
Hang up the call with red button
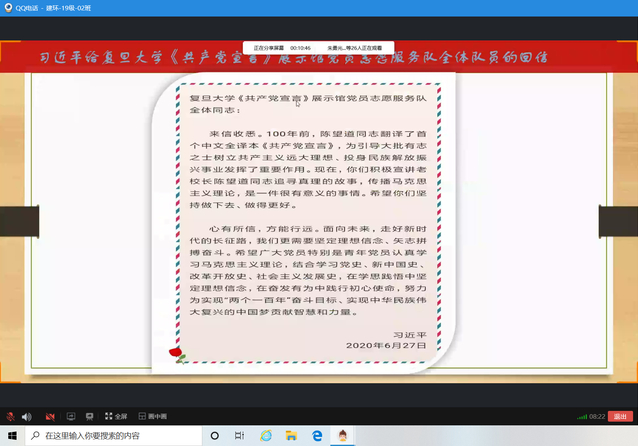click(x=618, y=416)
